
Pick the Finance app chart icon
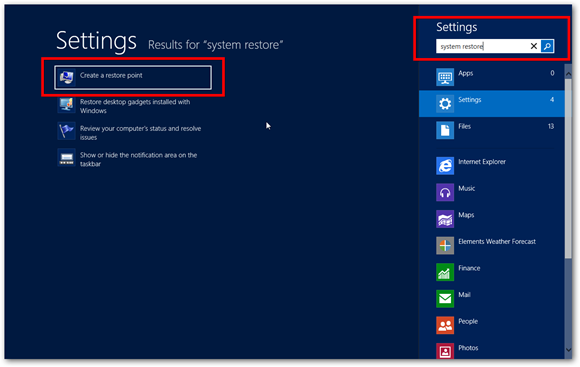[x=445, y=272]
